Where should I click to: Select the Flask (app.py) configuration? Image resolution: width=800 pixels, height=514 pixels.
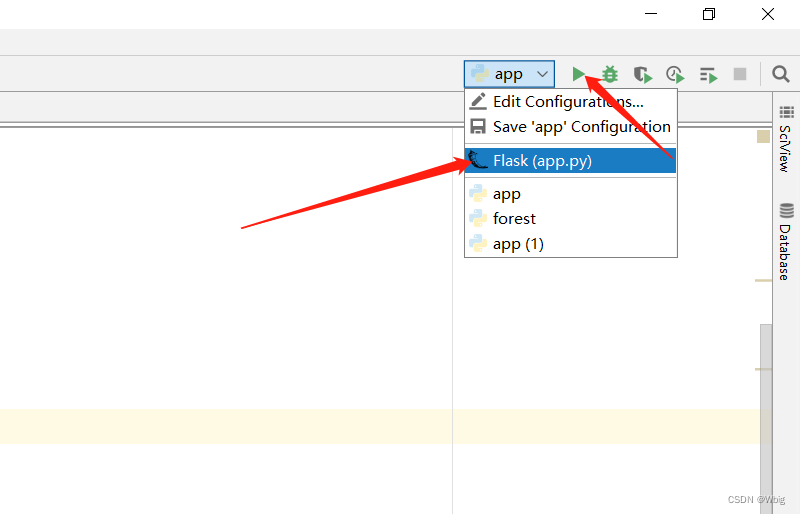(x=542, y=161)
